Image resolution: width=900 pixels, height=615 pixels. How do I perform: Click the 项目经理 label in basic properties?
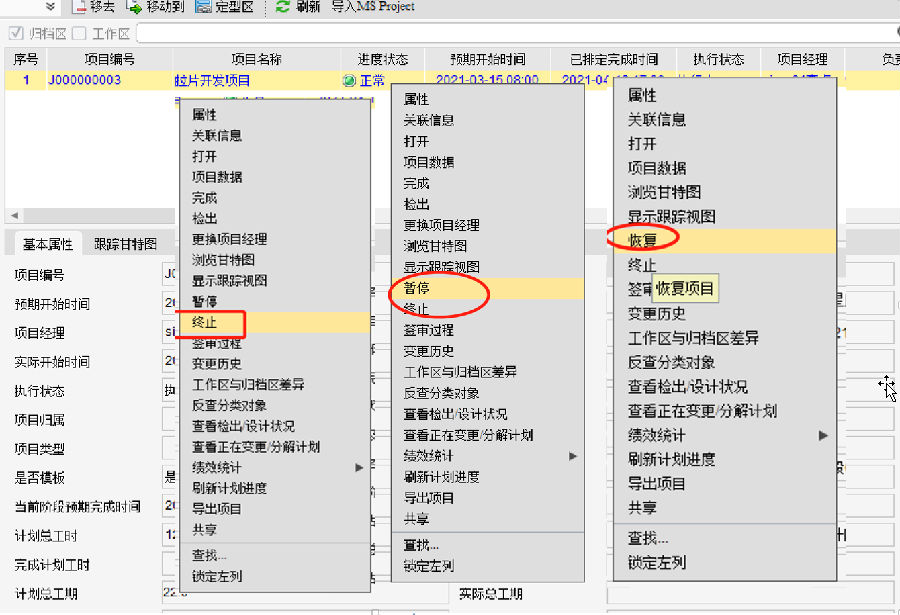pyautogui.click(x=40, y=333)
